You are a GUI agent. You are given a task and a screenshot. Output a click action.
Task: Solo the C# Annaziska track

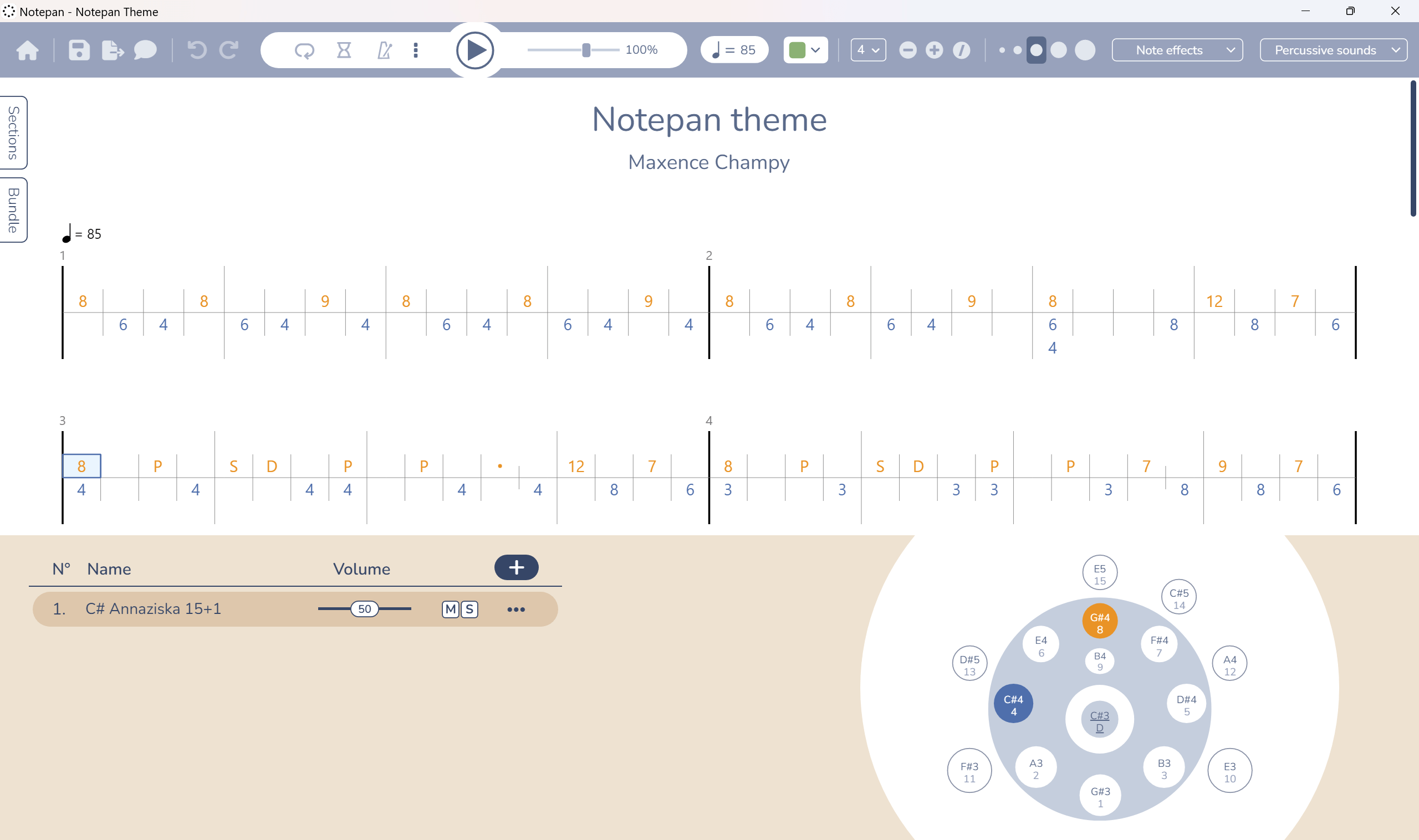[469, 609]
